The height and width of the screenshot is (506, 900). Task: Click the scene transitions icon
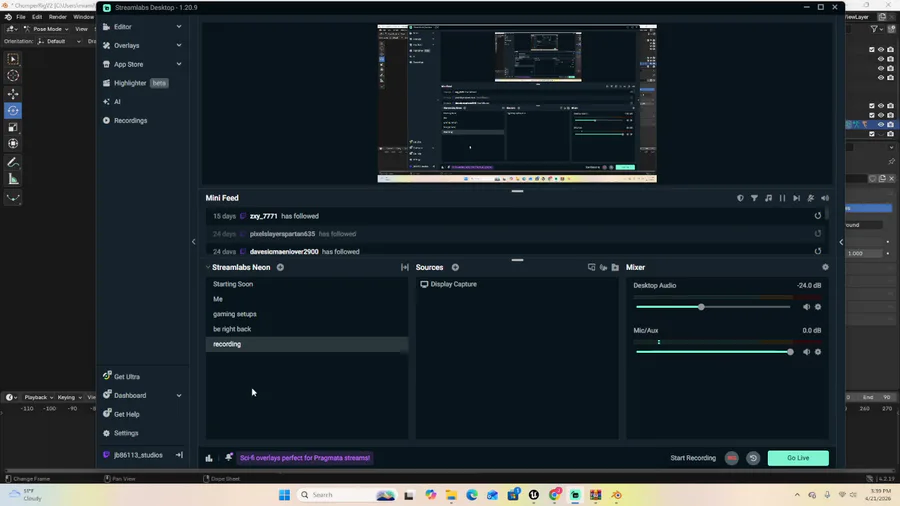405,267
